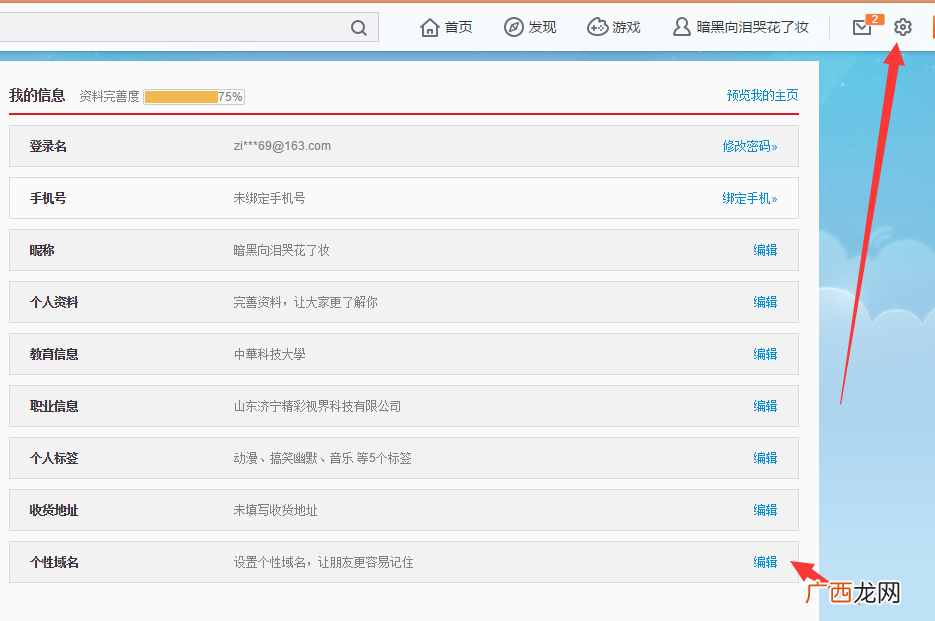
Task: Click the 职业信息 row label
Action: 54,406
